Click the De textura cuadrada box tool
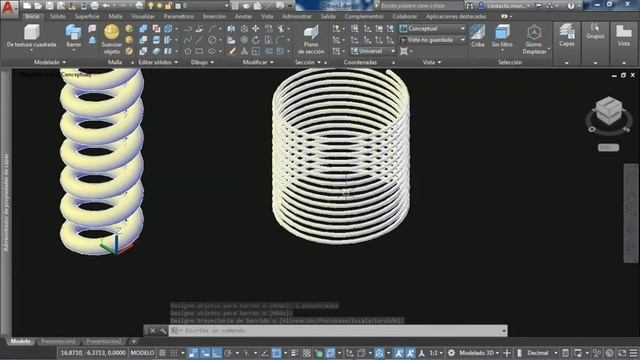Image resolution: width=640 pixels, height=360 pixels. [x=31, y=36]
